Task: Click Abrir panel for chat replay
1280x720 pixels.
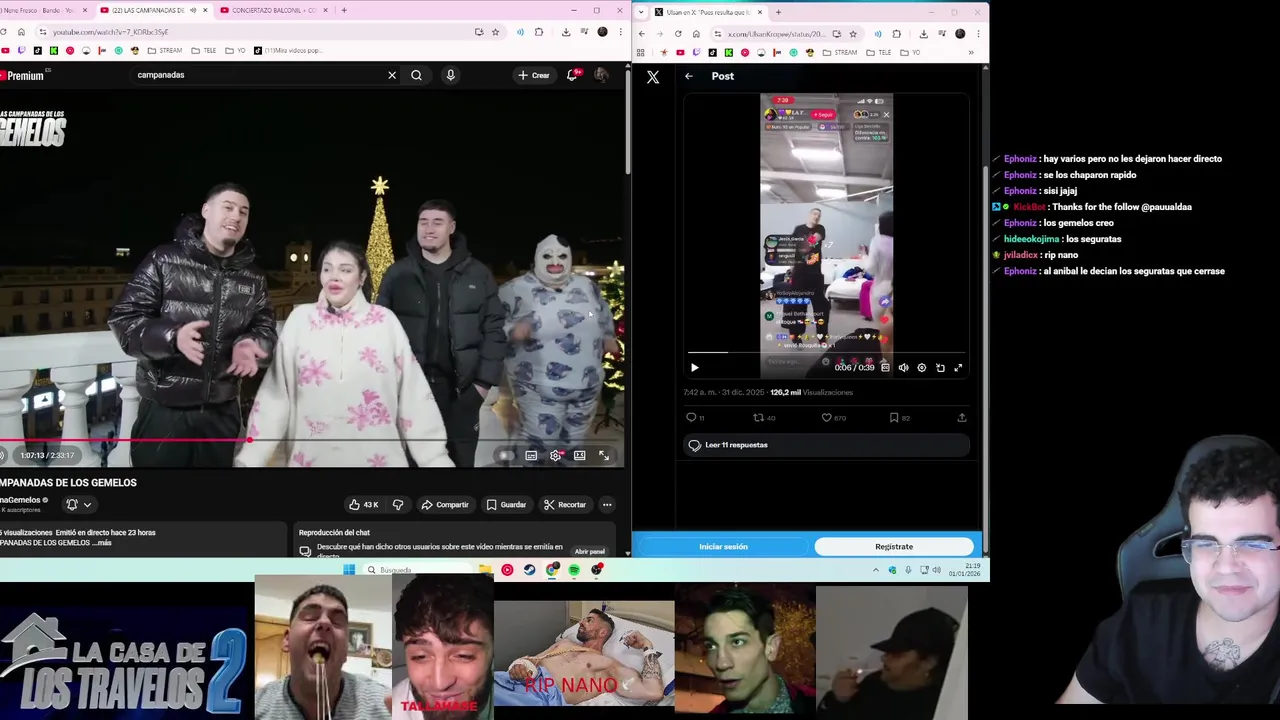Action: [x=590, y=551]
